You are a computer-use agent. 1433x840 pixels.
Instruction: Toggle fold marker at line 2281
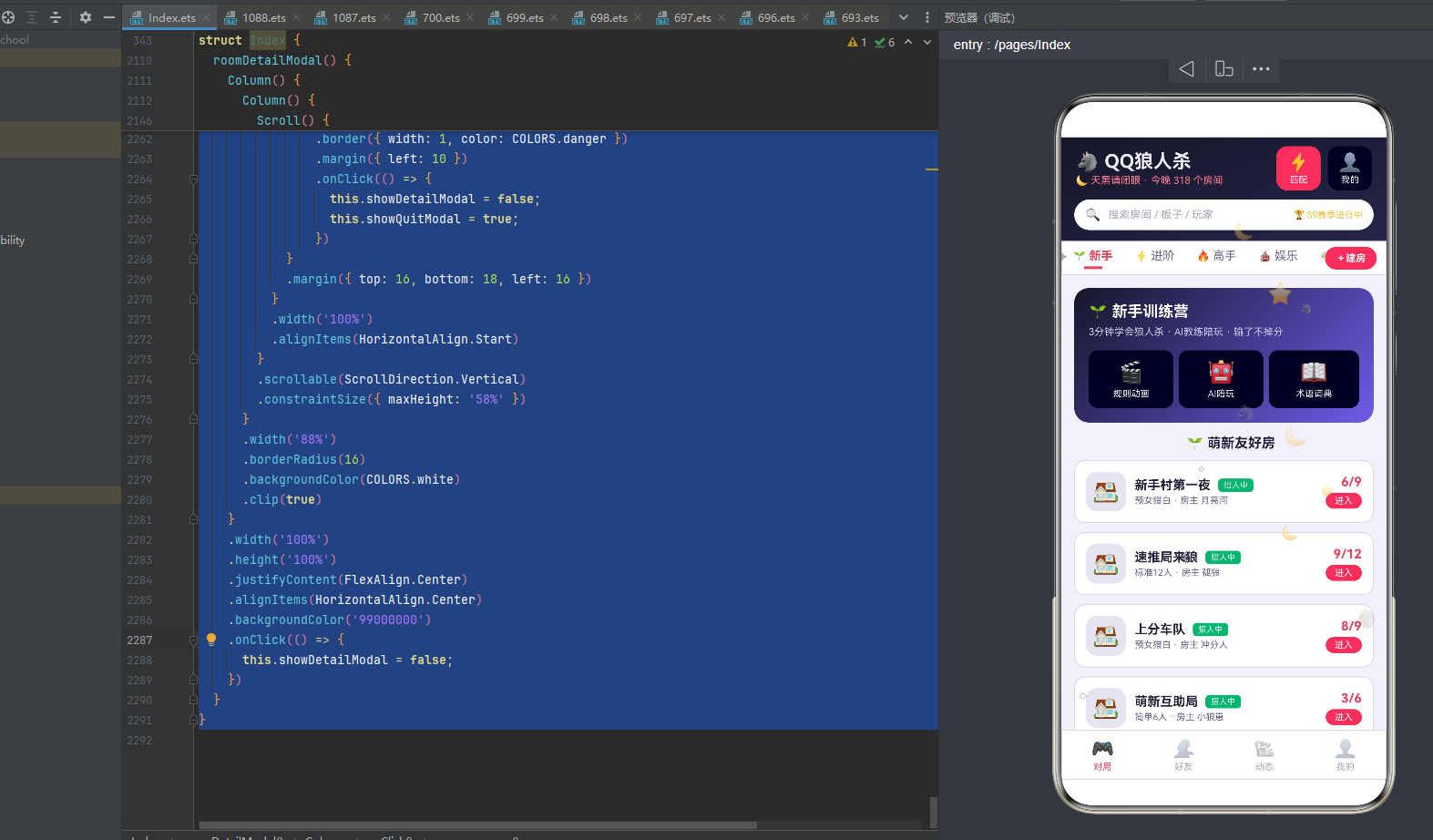click(x=193, y=519)
